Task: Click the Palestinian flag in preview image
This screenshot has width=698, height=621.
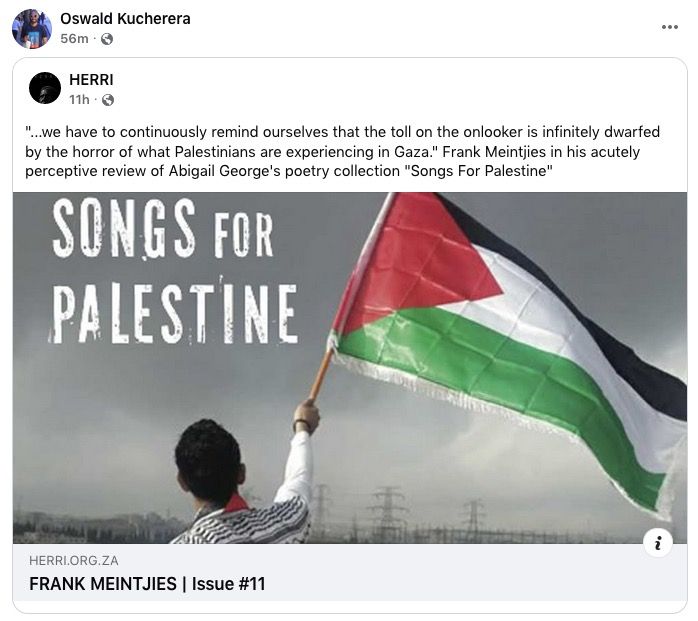Action: coord(500,330)
